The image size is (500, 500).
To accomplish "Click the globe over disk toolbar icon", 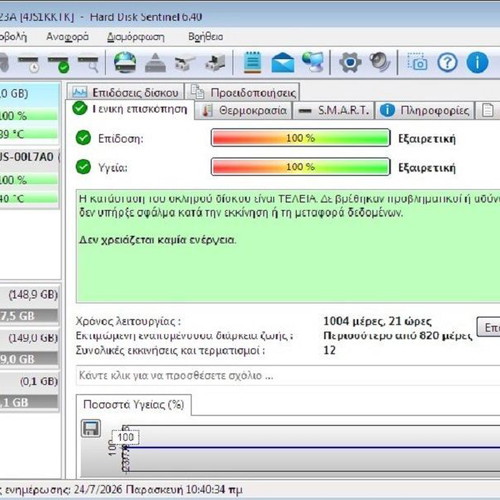I will coord(125,62).
